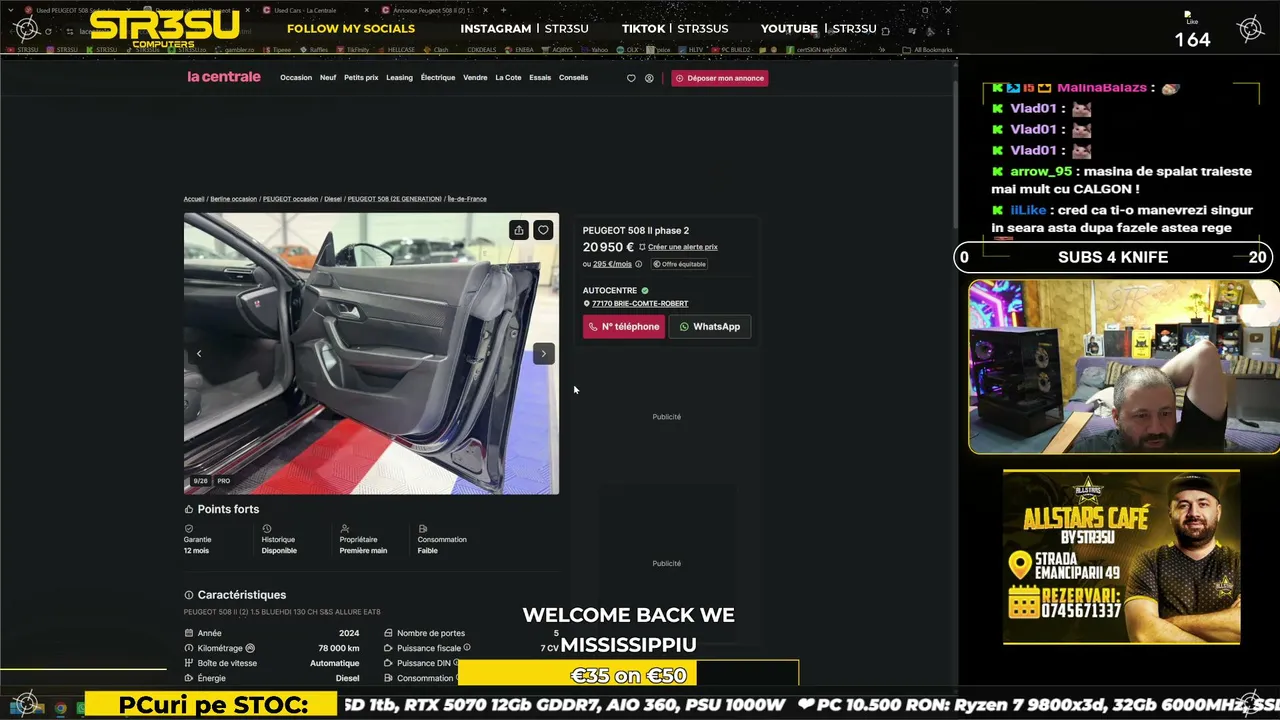Open the user account icon in header

649,78
